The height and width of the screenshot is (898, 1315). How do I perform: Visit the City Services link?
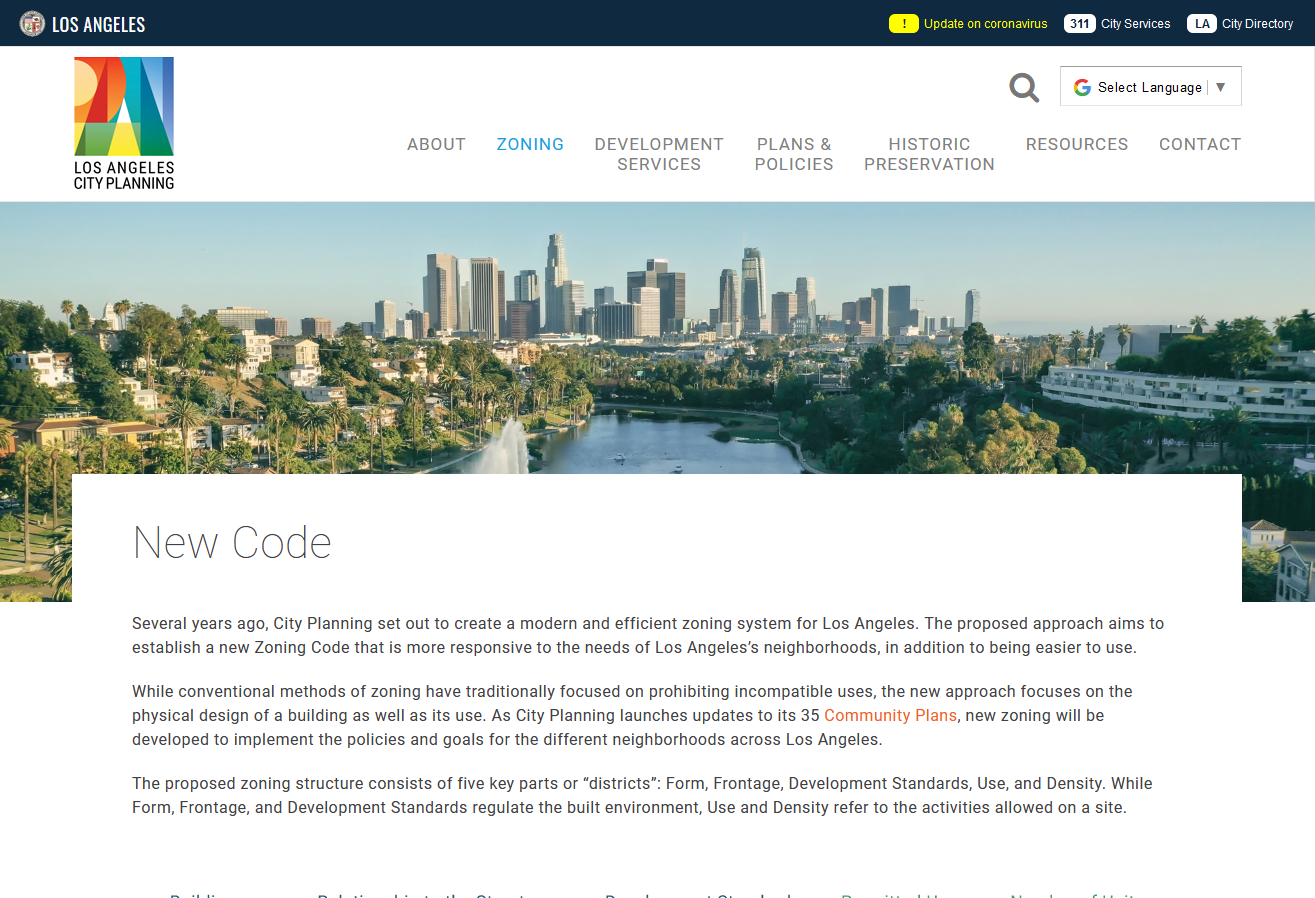pos(1135,24)
